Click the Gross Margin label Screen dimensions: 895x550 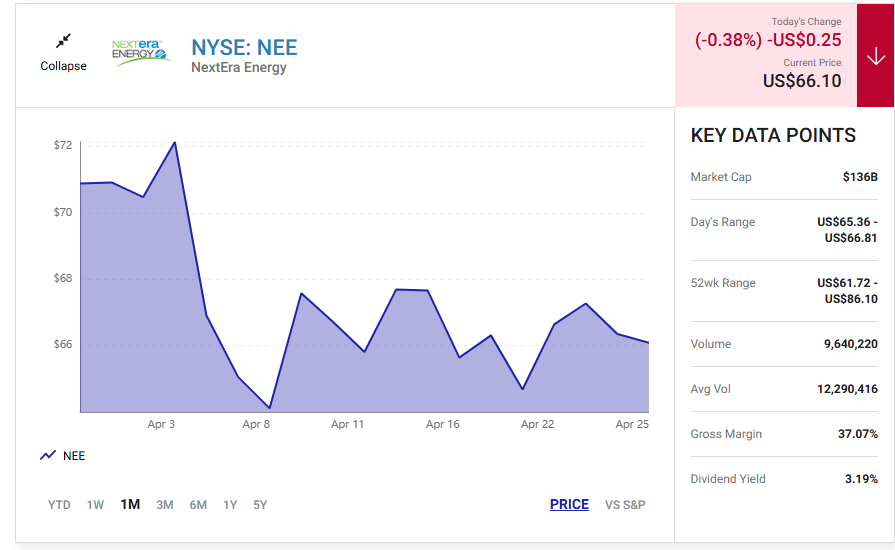pyautogui.click(x=726, y=434)
